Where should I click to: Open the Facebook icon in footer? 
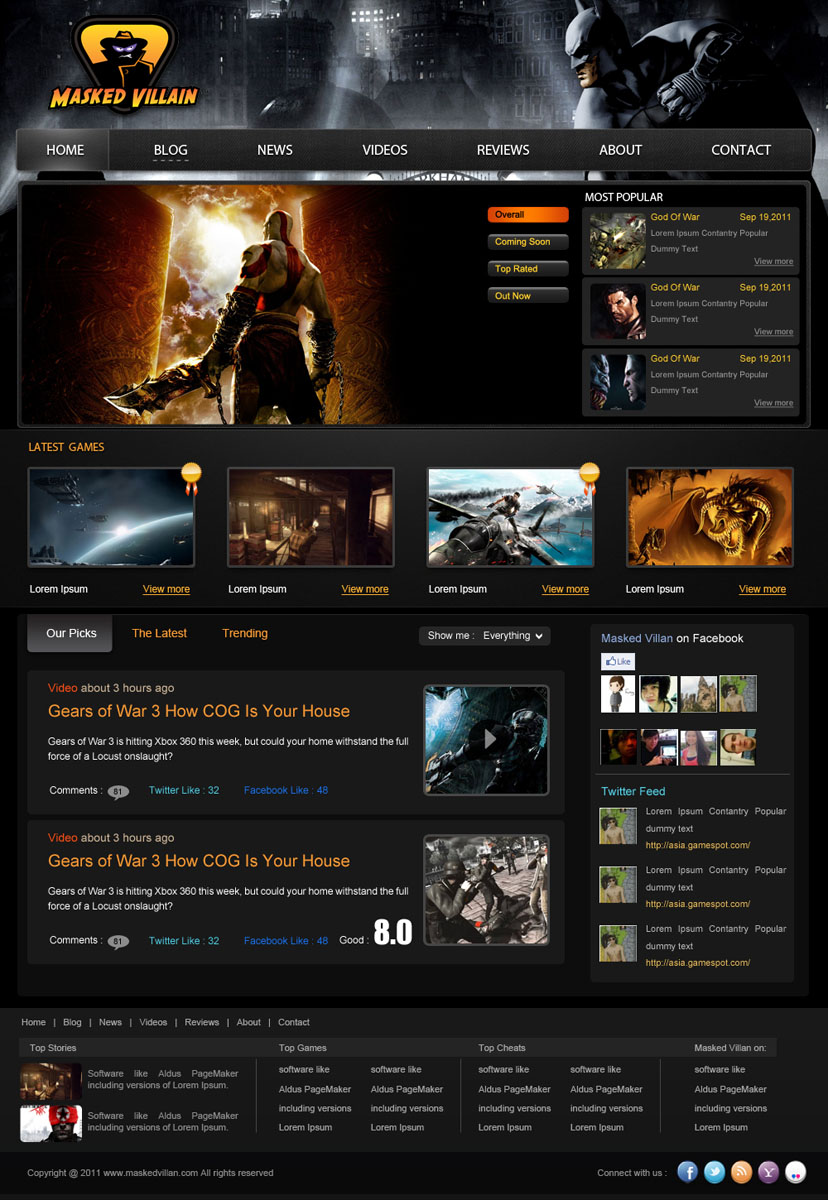[x=688, y=1172]
